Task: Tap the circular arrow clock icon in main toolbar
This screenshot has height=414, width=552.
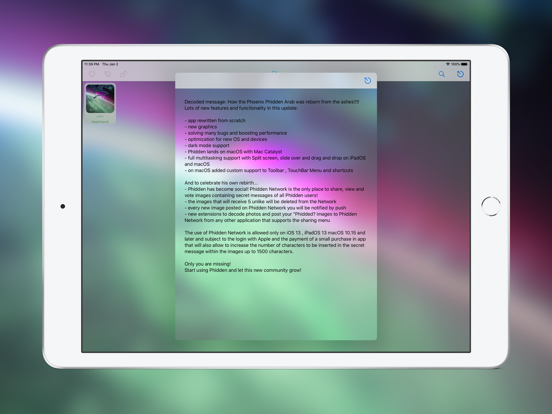Action: click(x=460, y=74)
